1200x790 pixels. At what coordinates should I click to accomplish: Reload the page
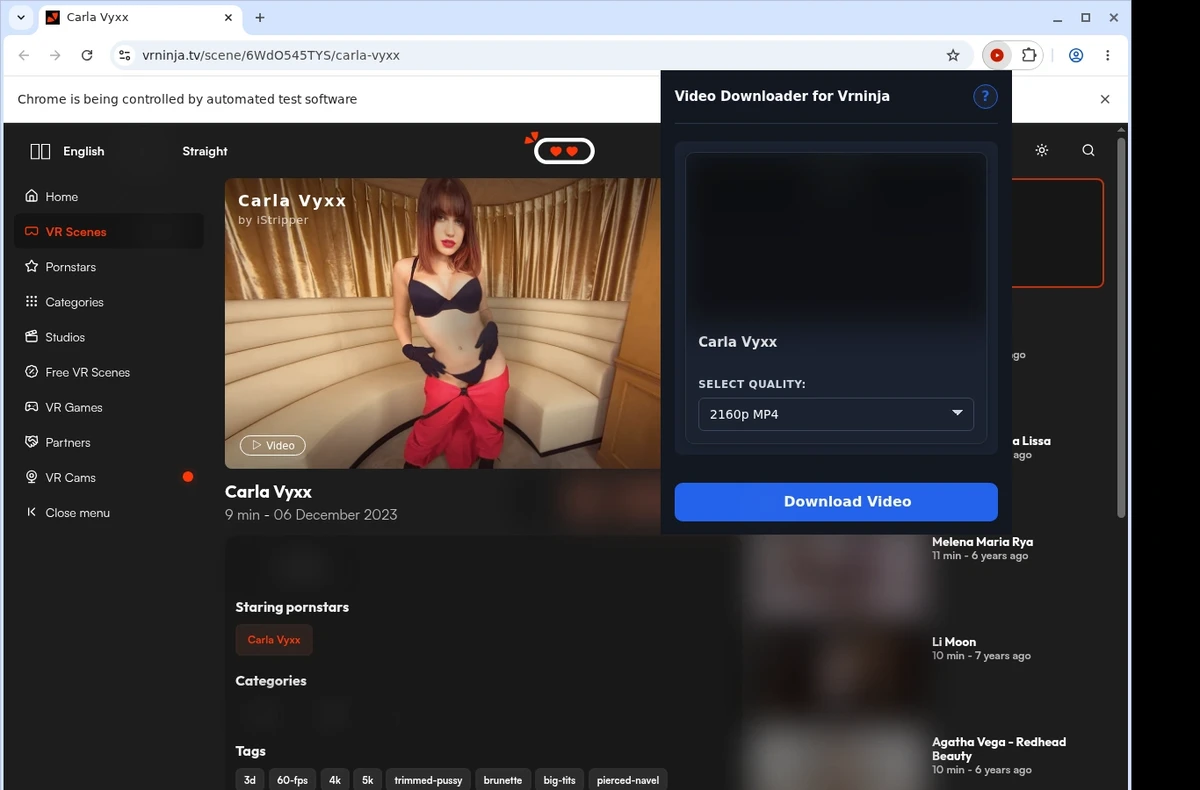(x=87, y=56)
